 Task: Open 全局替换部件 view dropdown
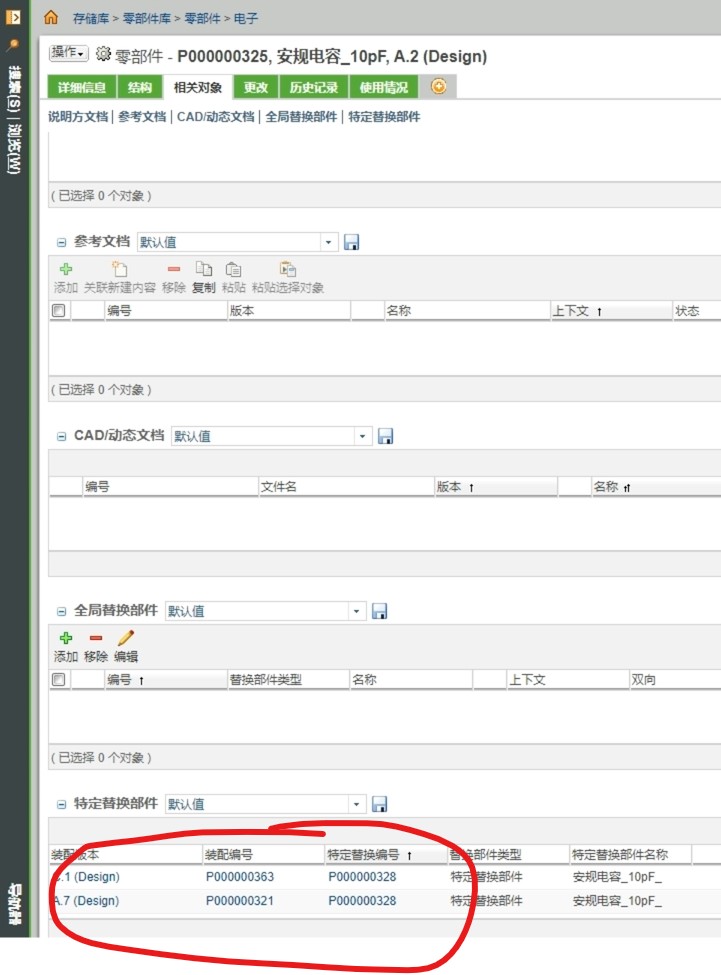click(x=356, y=611)
